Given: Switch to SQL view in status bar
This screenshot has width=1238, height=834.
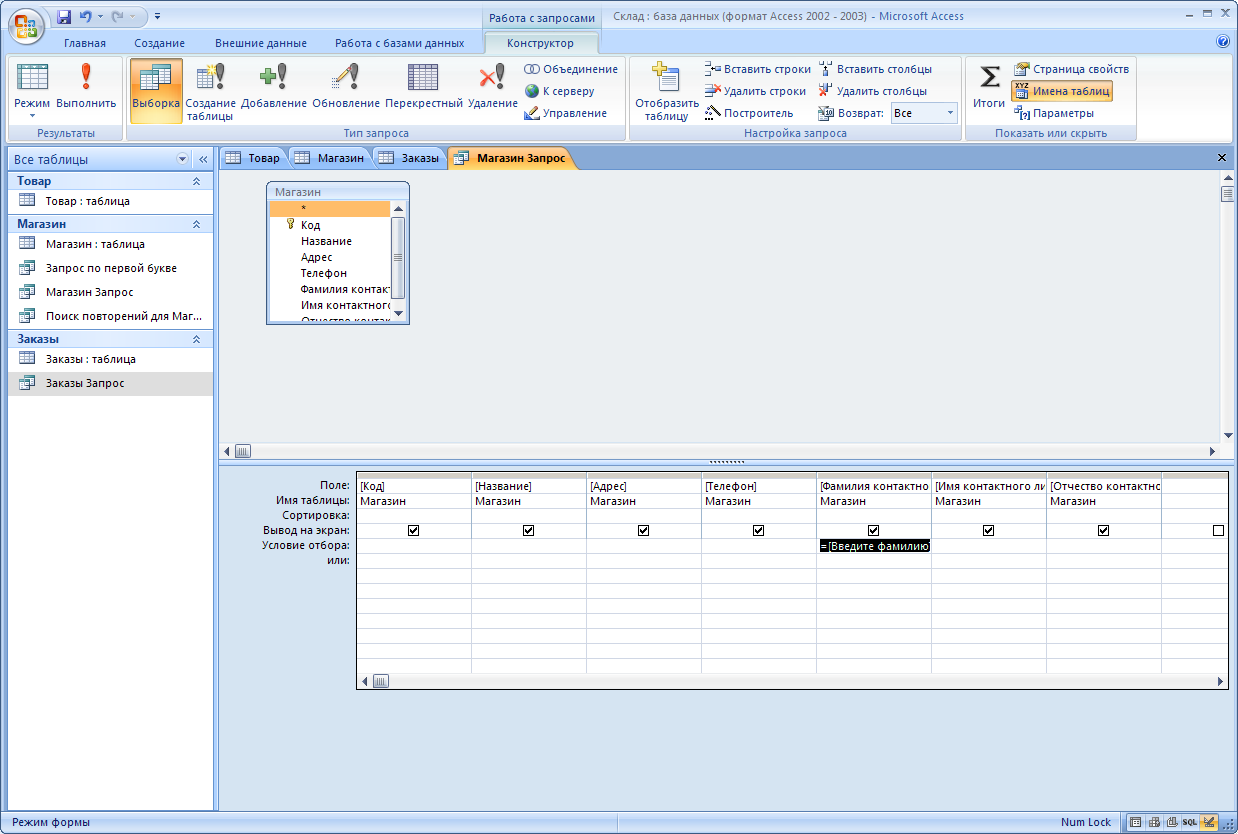Looking at the screenshot, I should [1190, 822].
